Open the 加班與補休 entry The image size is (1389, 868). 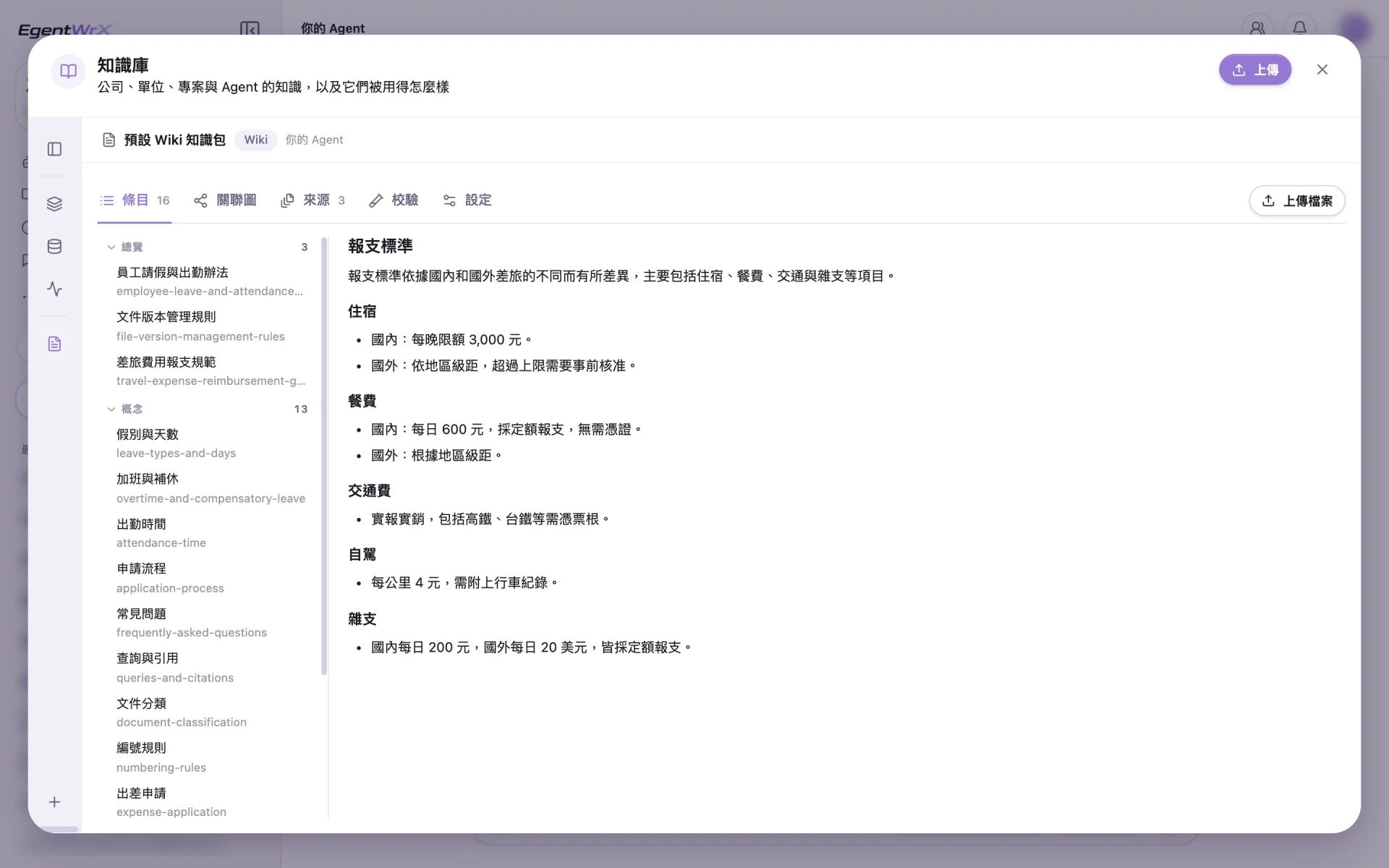[x=210, y=488]
